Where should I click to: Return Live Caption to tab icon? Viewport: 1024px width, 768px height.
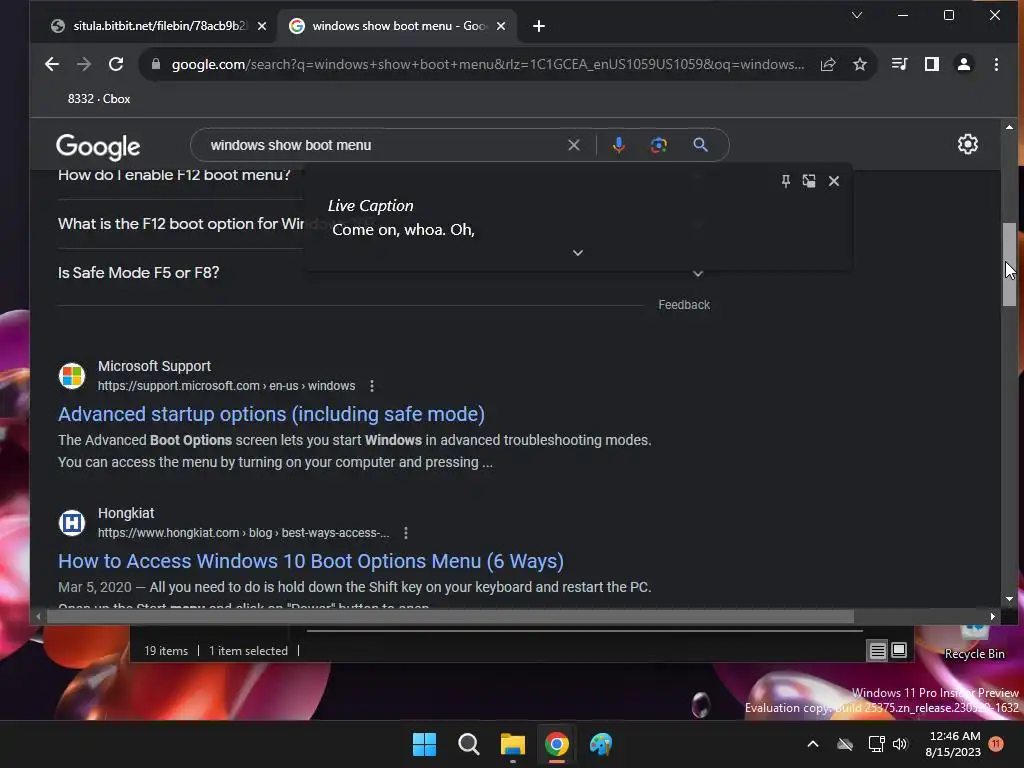pyautogui.click(x=809, y=181)
